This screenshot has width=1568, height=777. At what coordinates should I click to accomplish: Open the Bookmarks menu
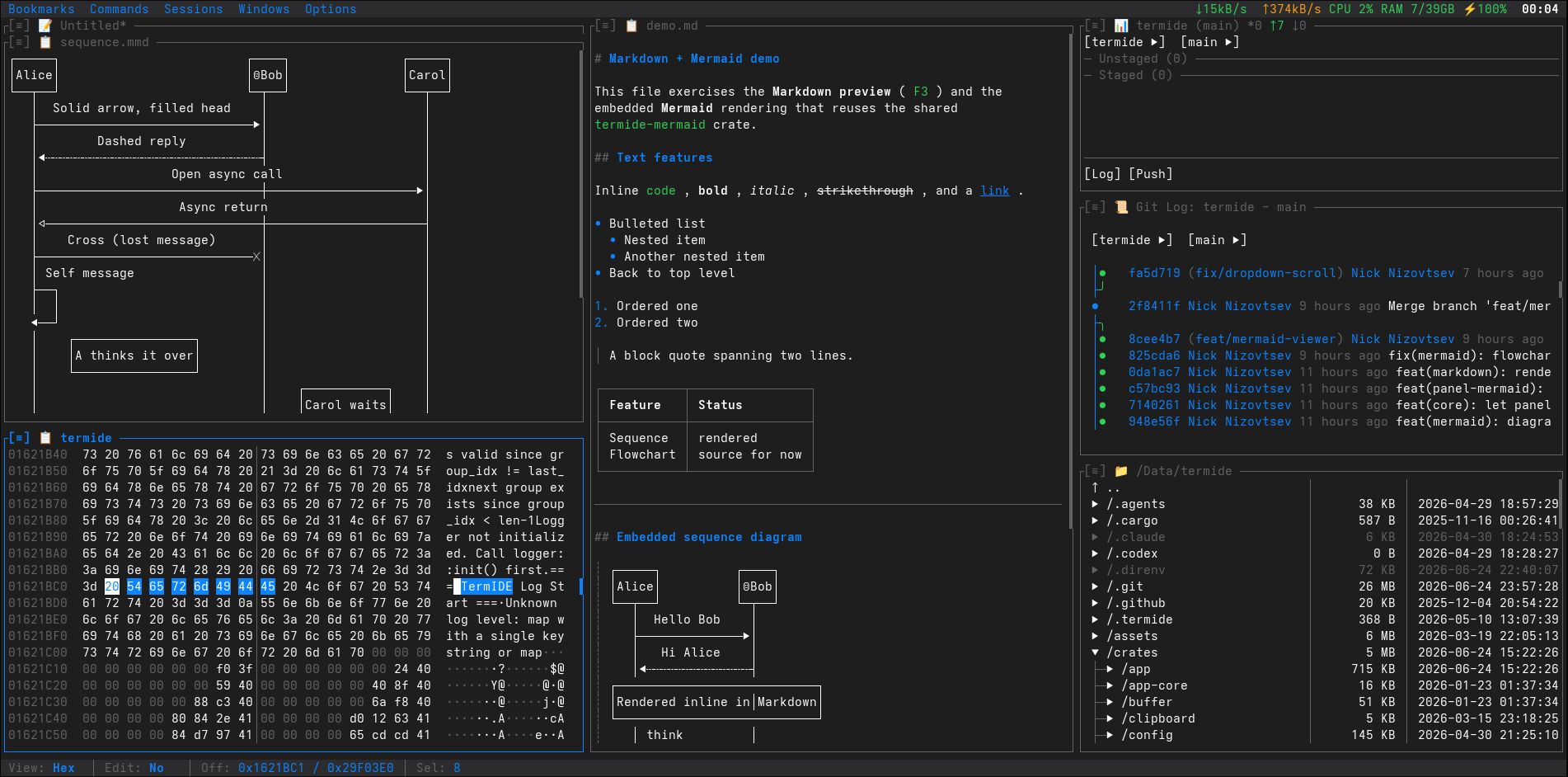[x=41, y=9]
